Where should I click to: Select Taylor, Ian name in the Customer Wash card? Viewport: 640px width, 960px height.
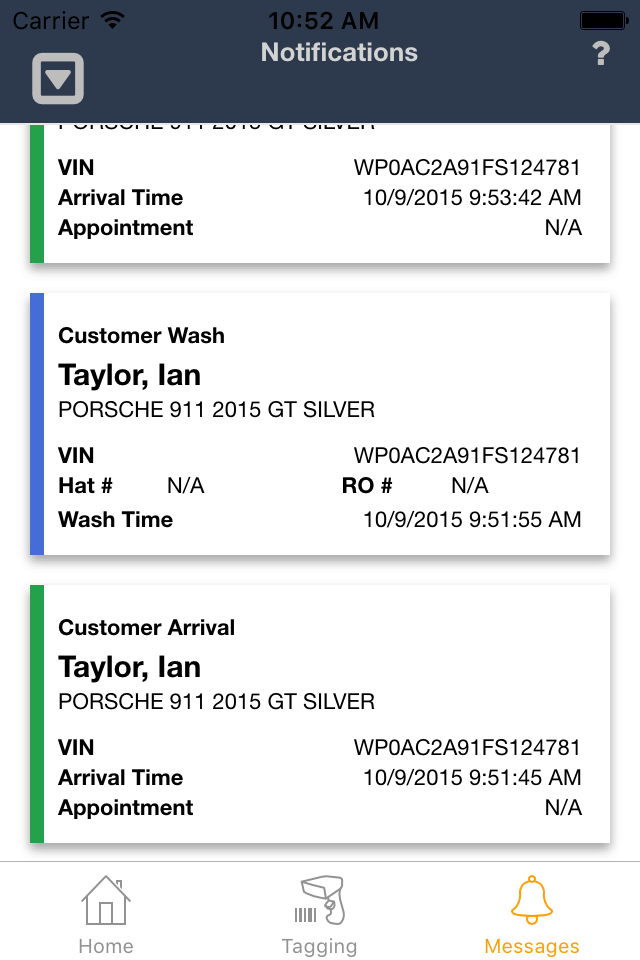point(130,375)
